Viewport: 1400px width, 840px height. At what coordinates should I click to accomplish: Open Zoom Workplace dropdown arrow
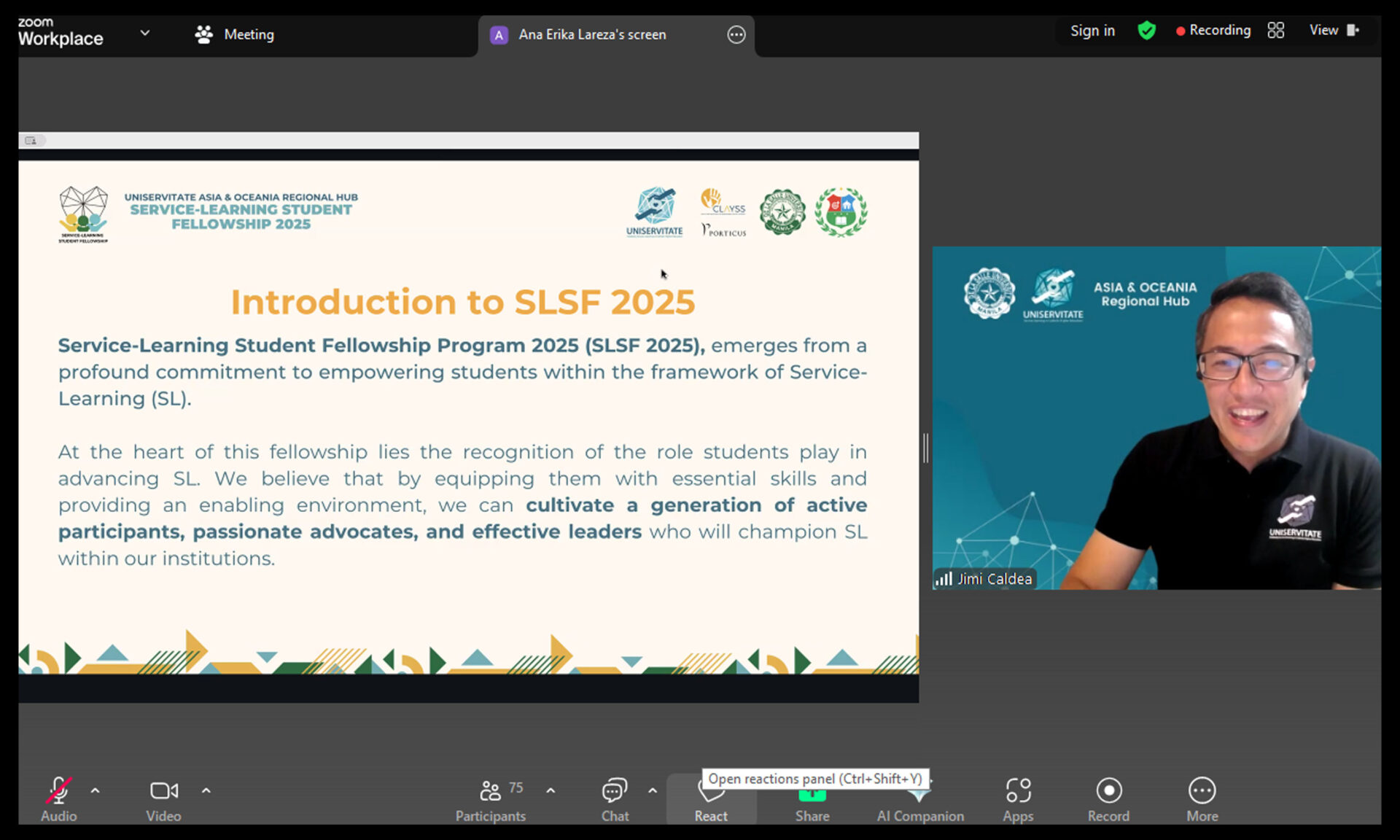[144, 33]
